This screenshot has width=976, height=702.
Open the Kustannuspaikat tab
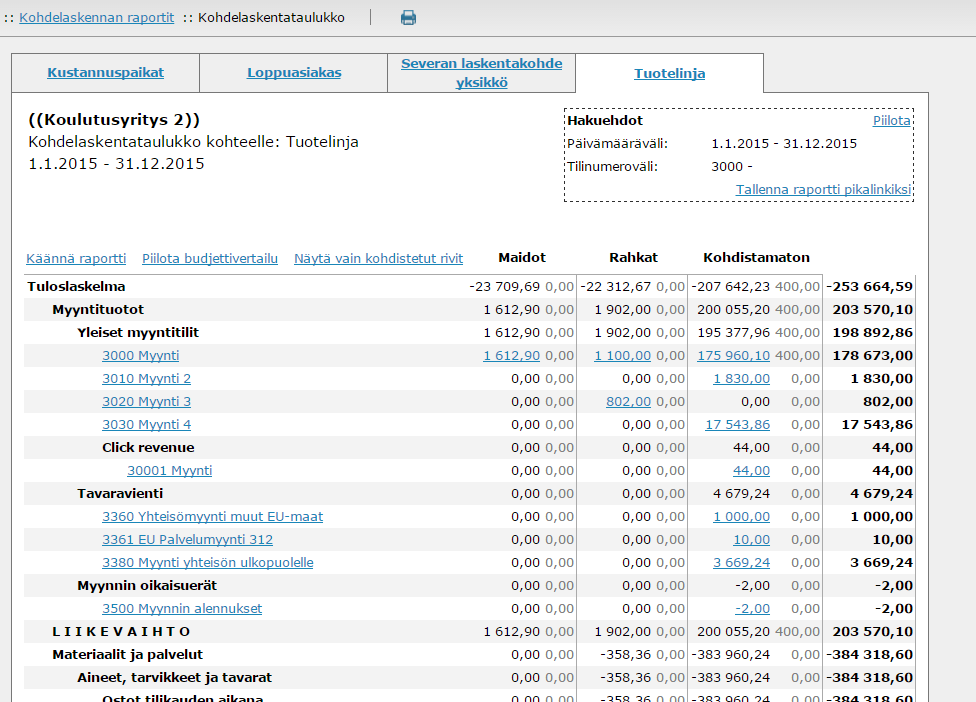coord(105,72)
